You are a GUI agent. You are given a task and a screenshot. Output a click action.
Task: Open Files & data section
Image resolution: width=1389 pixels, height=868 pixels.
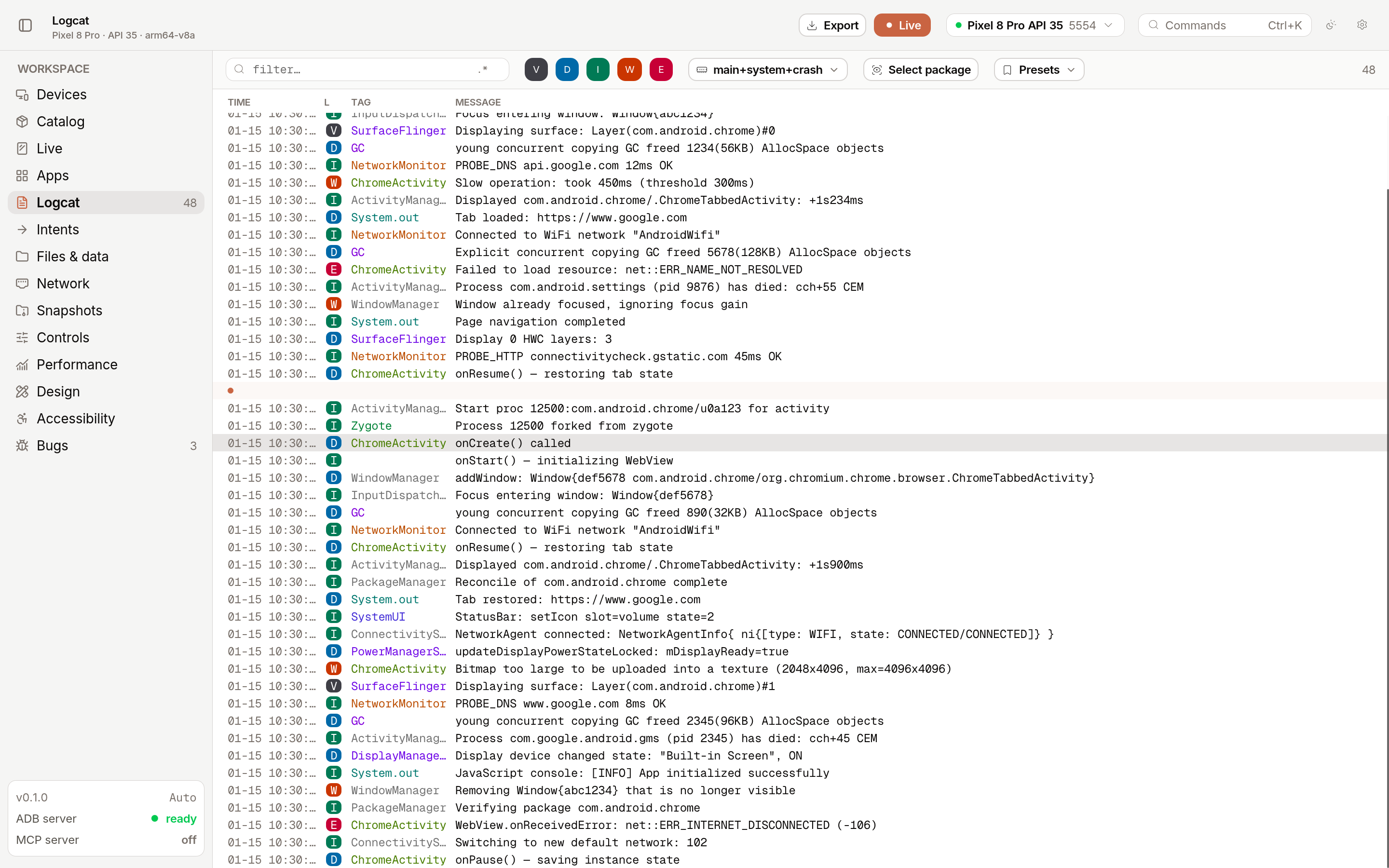tap(106, 256)
